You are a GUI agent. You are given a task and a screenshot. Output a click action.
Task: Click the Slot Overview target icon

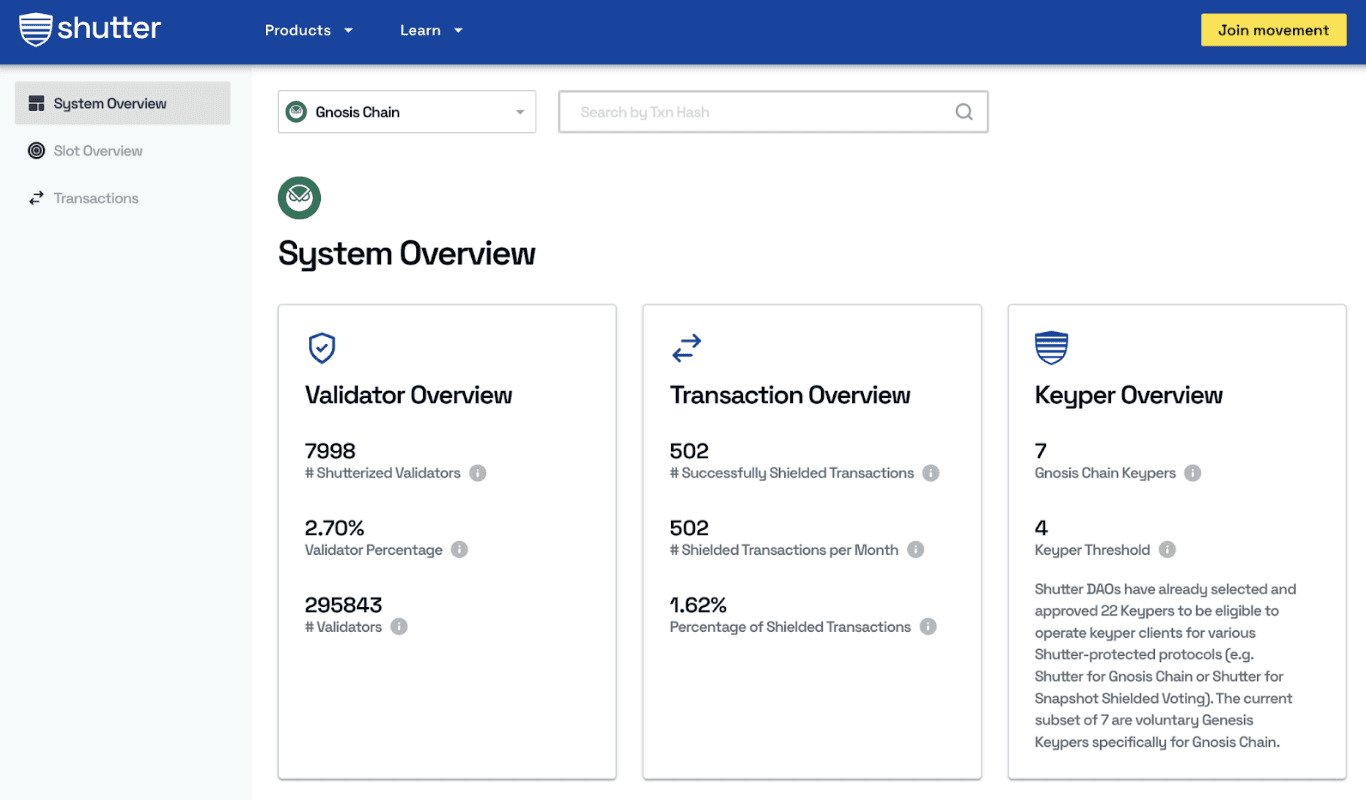(x=37, y=151)
